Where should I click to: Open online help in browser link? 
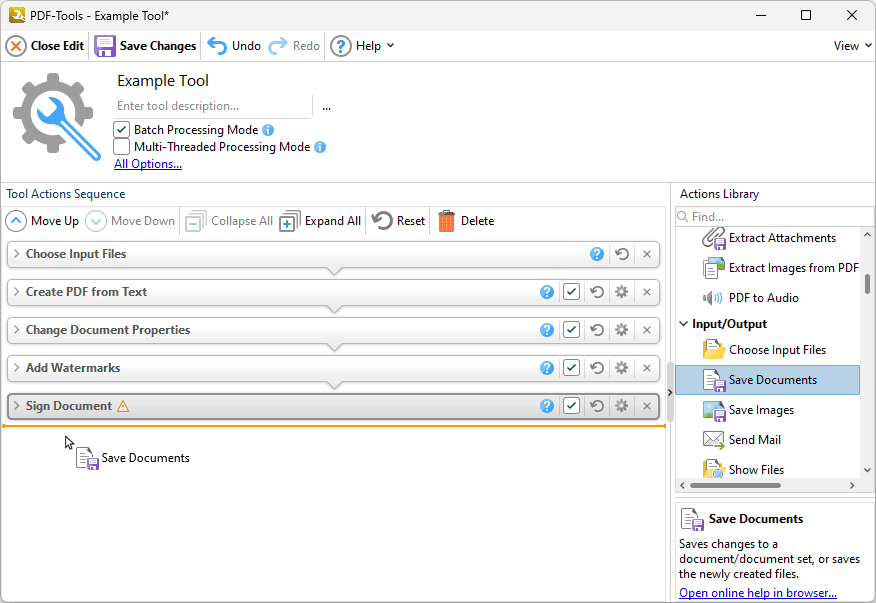758,593
